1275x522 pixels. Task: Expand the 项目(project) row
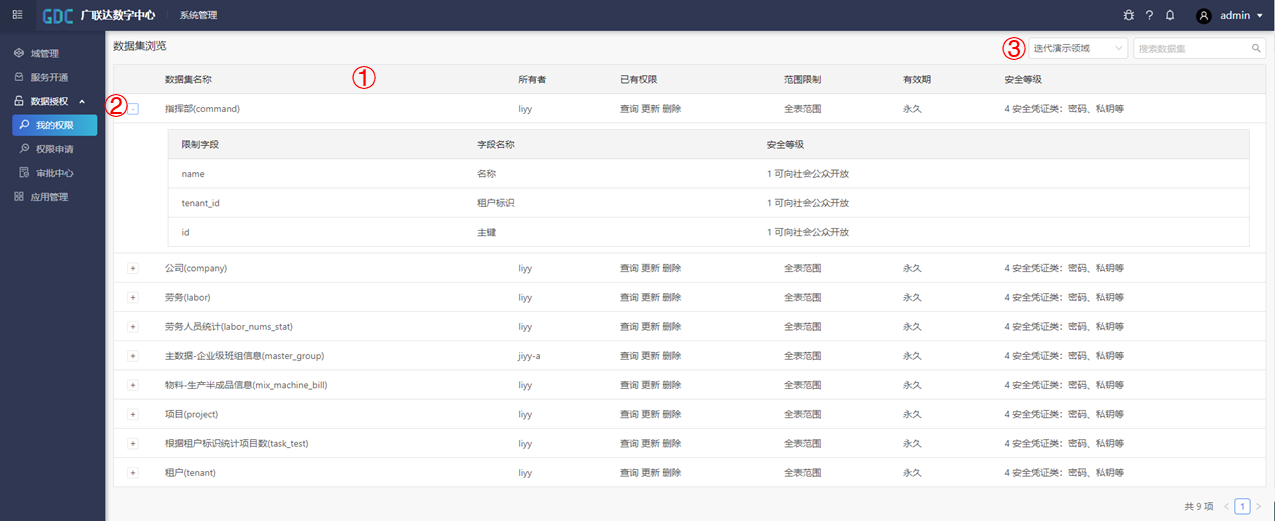point(133,414)
